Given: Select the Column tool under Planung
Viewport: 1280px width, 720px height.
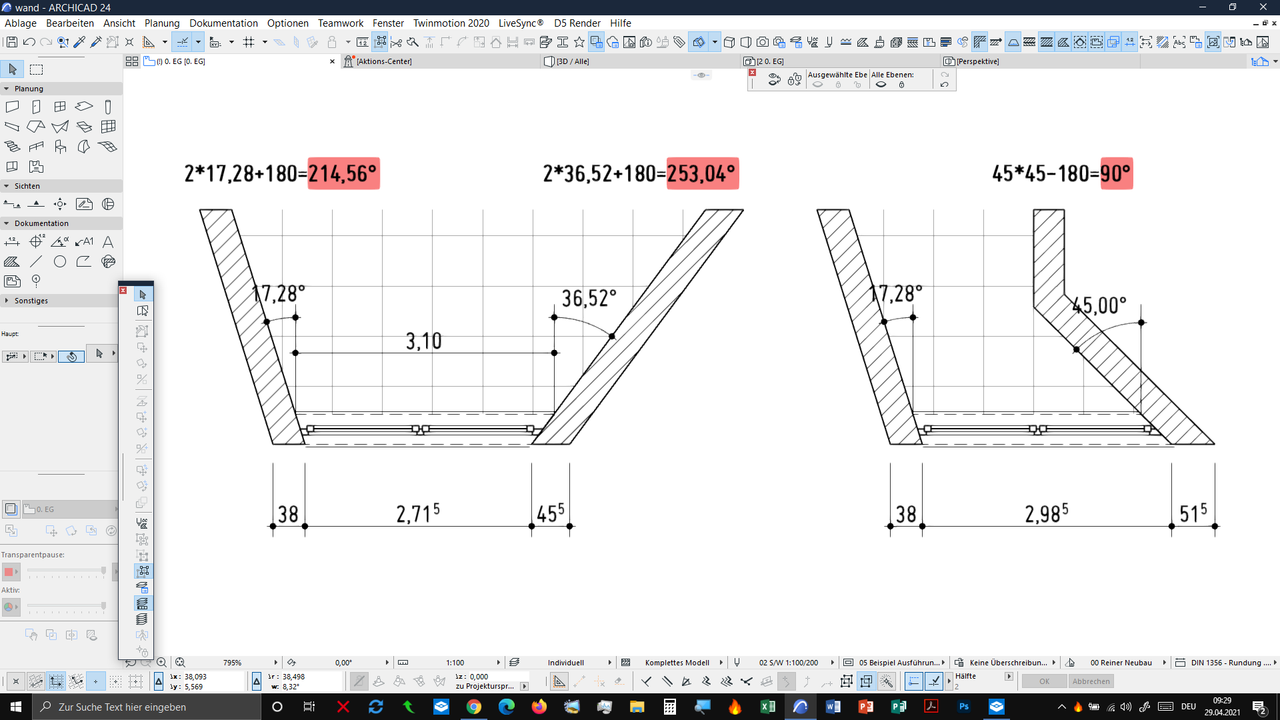Looking at the screenshot, I should pos(108,107).
